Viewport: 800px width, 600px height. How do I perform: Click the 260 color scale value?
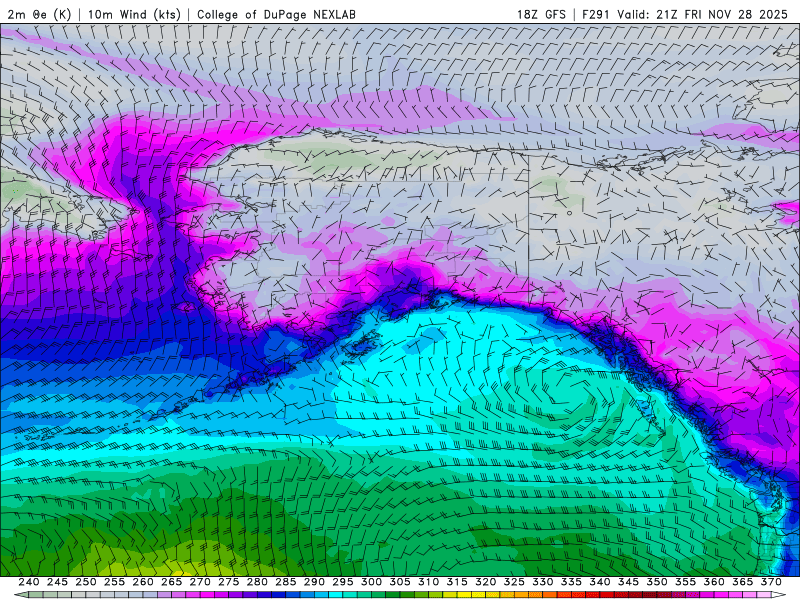tap(143, 582)
